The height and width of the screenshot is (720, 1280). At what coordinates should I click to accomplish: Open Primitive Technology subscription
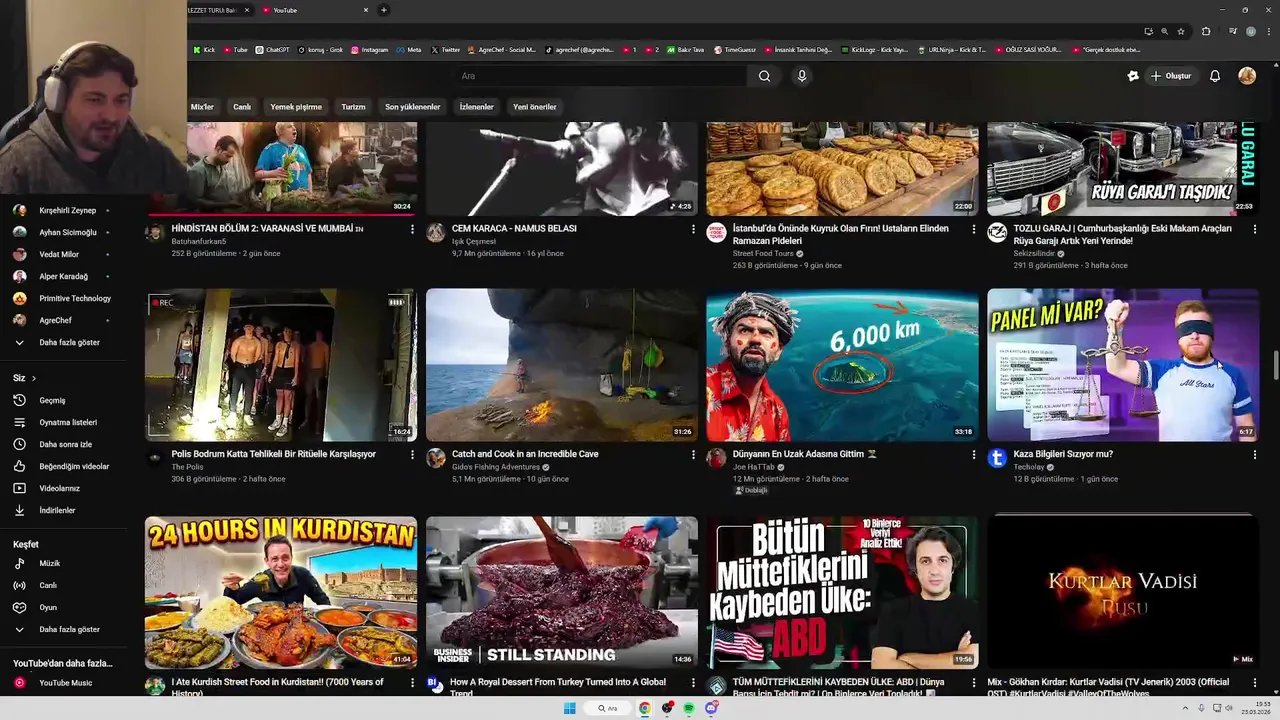(x=62, y=298)
